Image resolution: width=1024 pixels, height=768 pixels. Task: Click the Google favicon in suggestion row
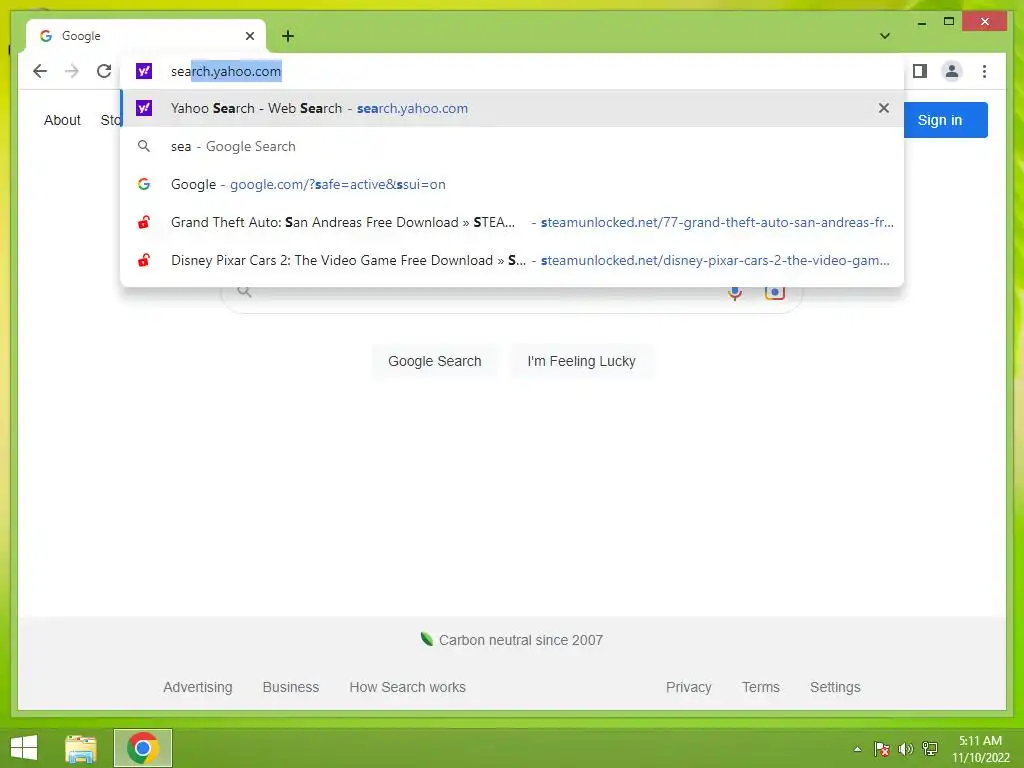pos(144,184)
